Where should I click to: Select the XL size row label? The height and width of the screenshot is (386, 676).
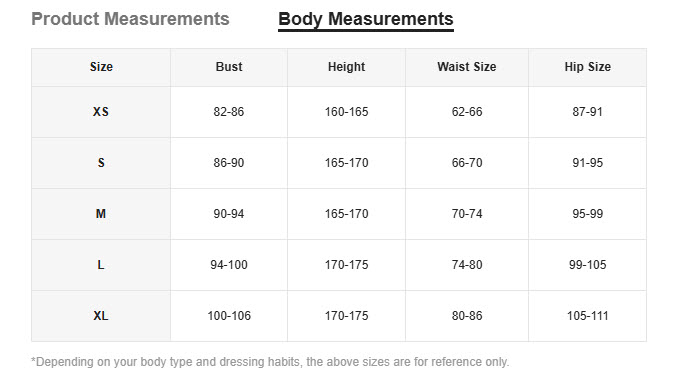pos(101,316)
